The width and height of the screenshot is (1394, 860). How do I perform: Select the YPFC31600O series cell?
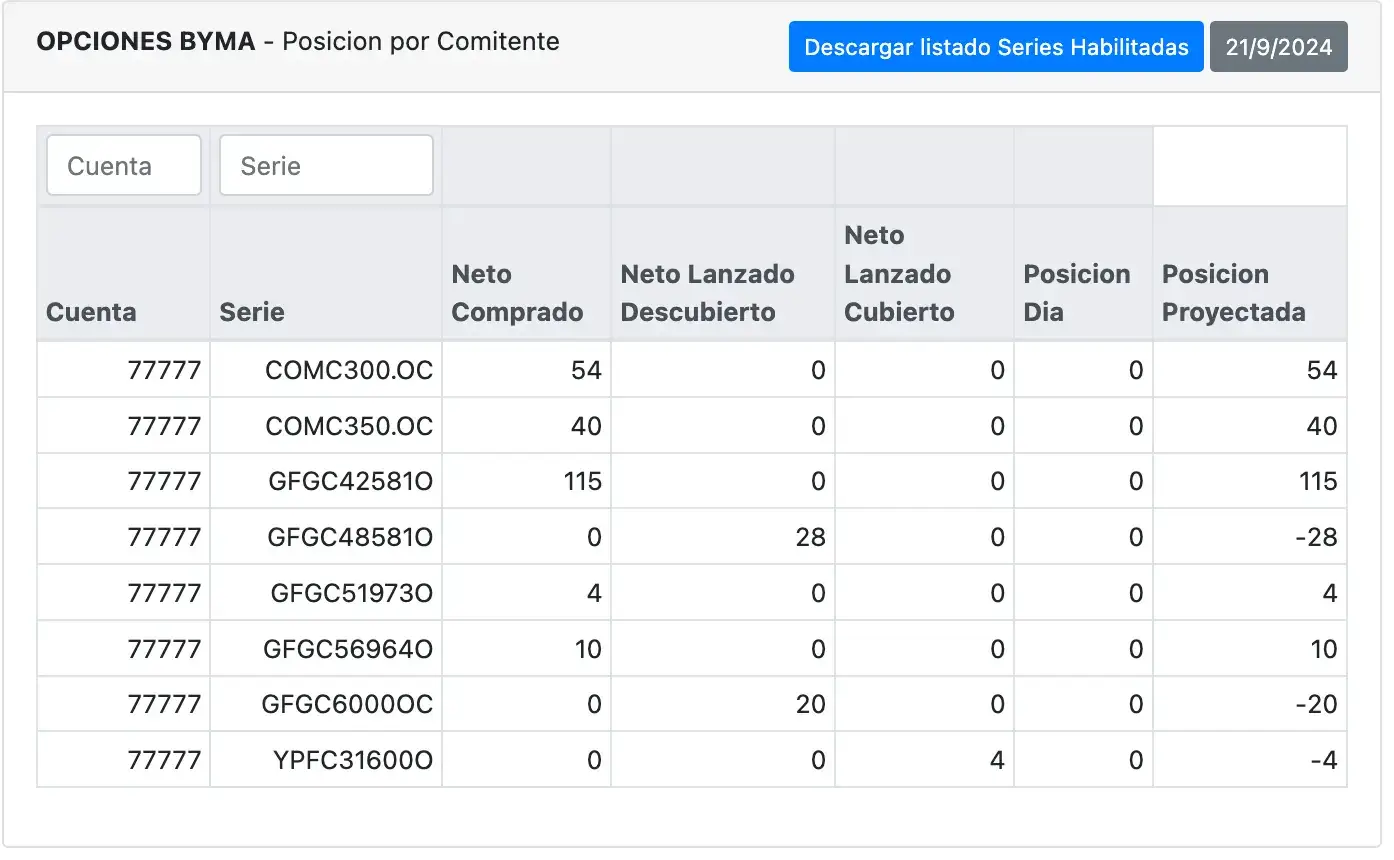(353, 760)
